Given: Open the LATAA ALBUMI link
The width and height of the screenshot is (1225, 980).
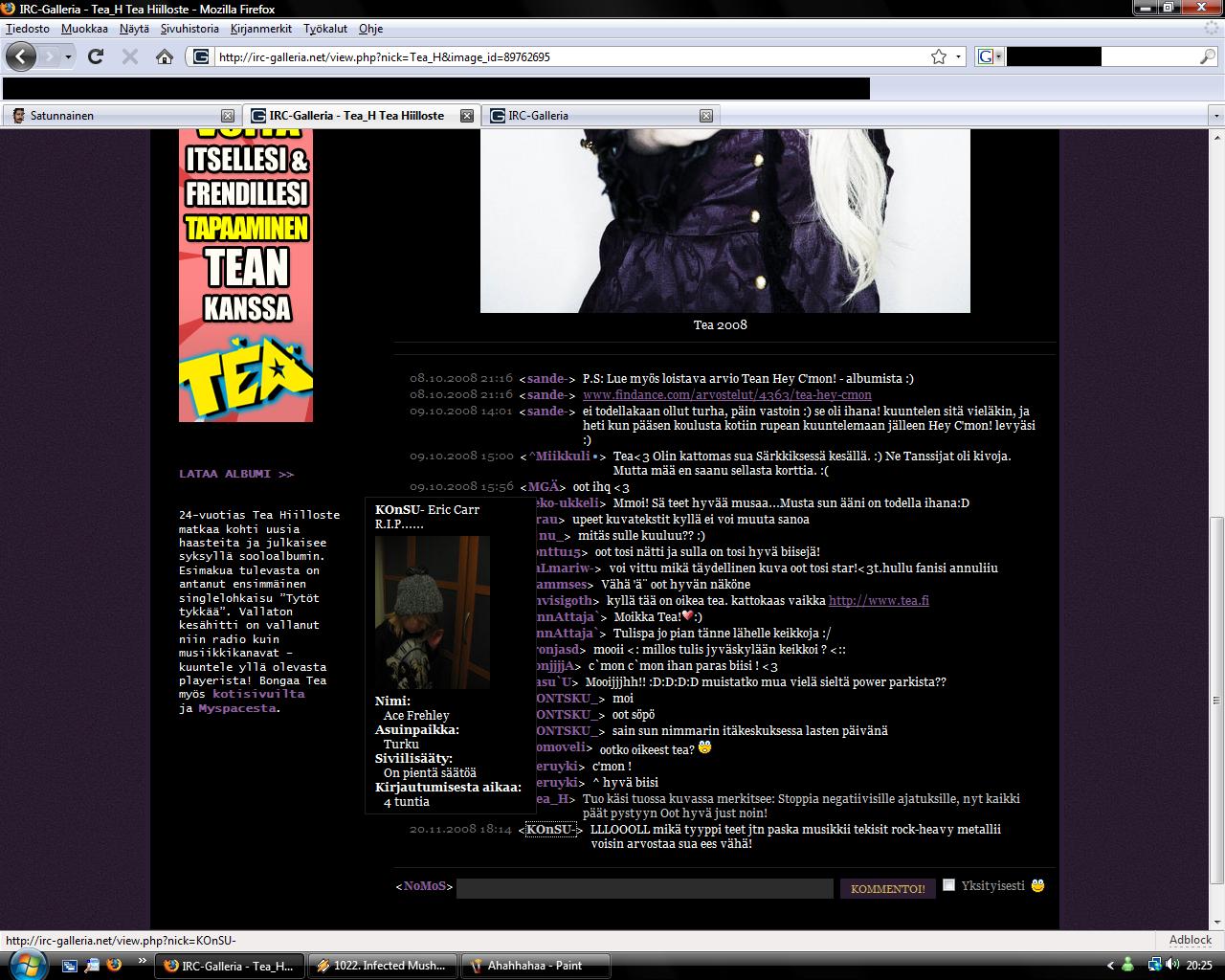Looking at the screenshot, I should pos(236,474).
